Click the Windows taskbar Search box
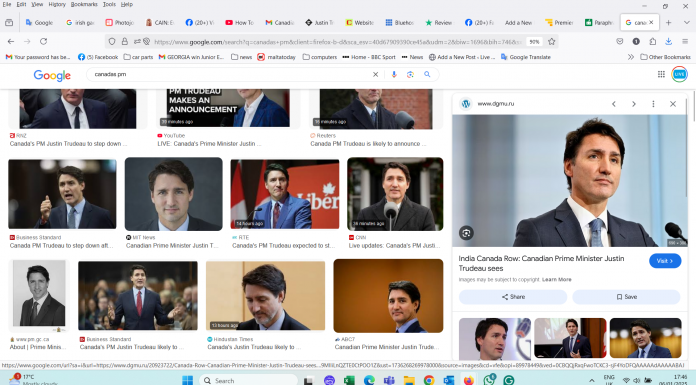 pos(249,380)
